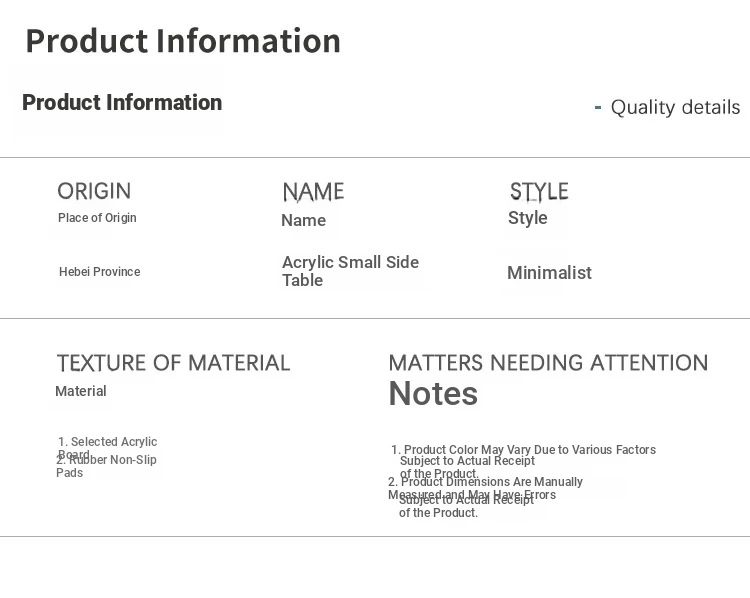Image resolution: width=750 pixels, height=598 pixels.
Task: Click Rubber Non-Slip Pads item
Action: click(x=106, y=466)
